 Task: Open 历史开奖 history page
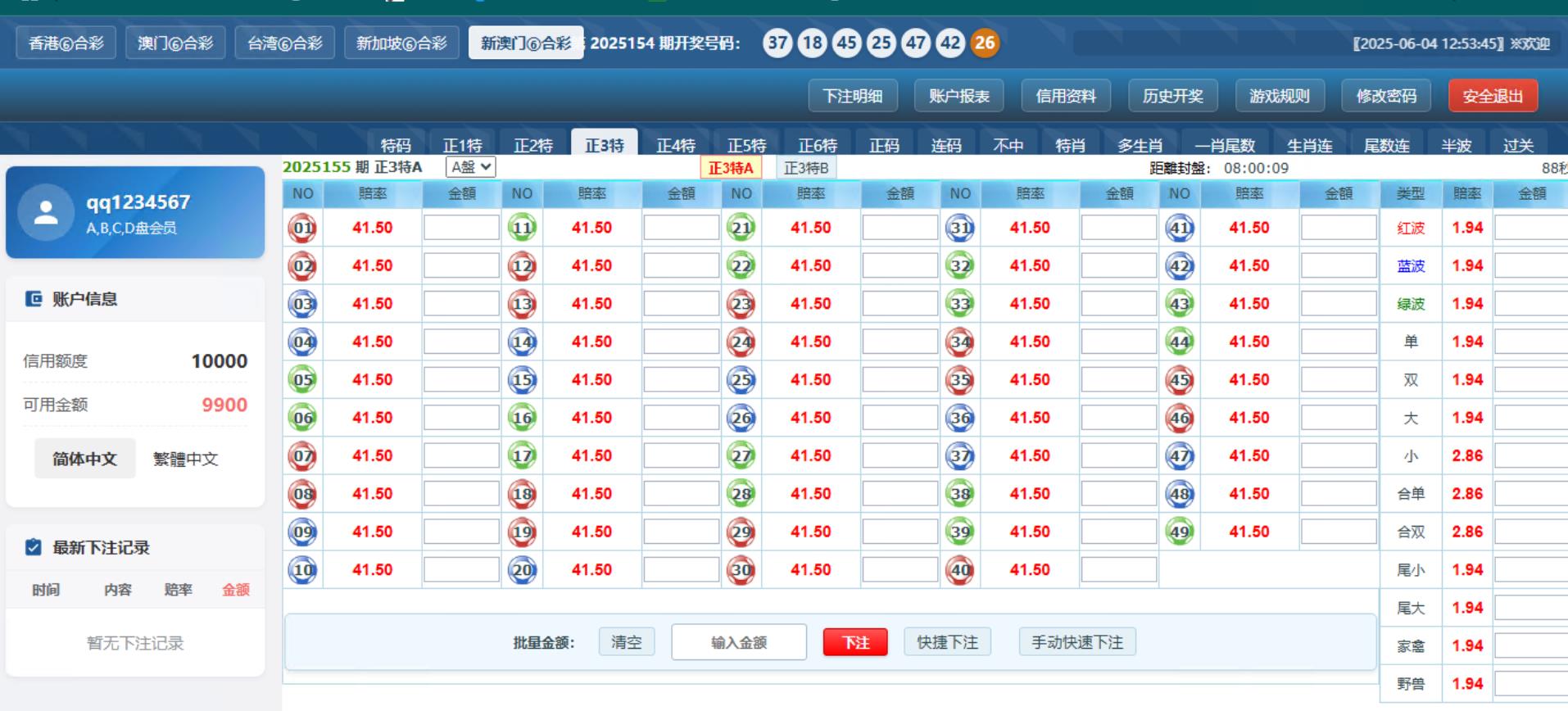tap(1172, 96)
